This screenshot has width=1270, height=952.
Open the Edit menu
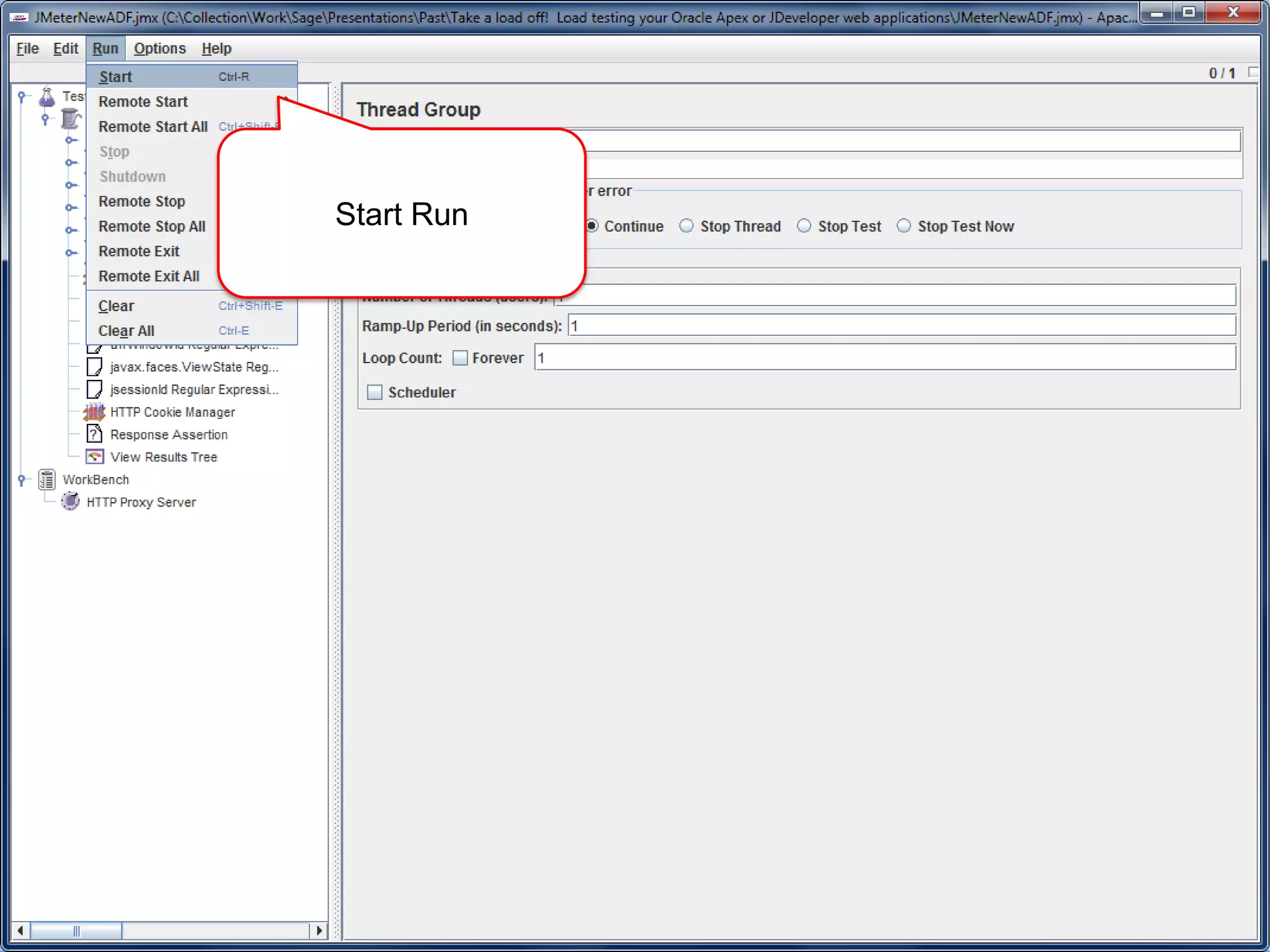tap(65, 48)
